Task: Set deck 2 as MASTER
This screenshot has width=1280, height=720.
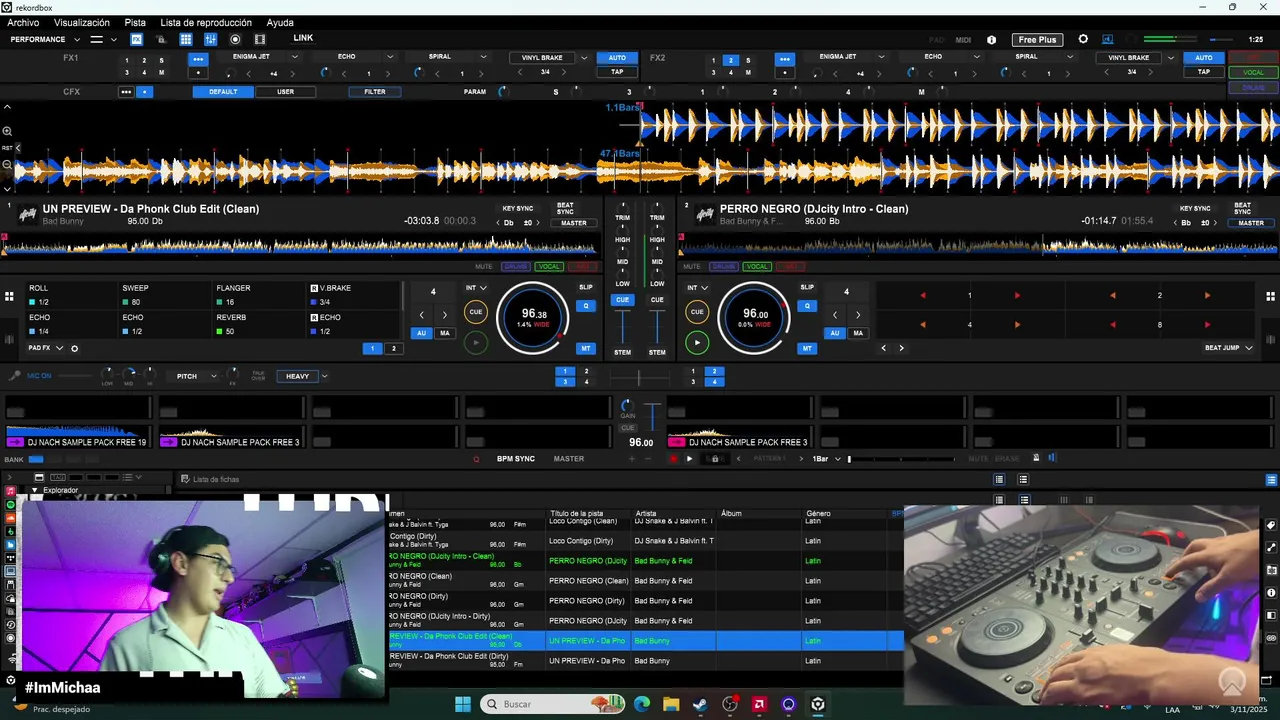Action: (x=1251, y=223)
